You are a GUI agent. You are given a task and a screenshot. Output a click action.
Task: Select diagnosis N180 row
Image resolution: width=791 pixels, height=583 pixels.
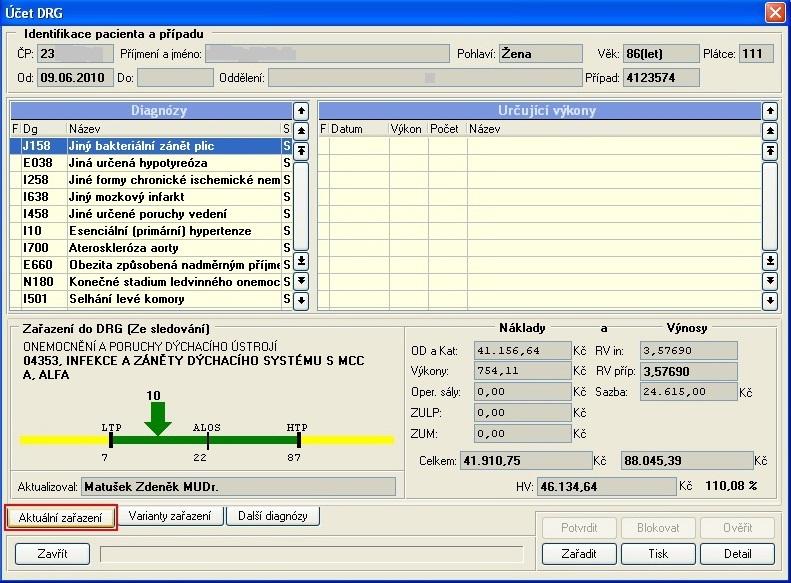click(x=151, y=282)
